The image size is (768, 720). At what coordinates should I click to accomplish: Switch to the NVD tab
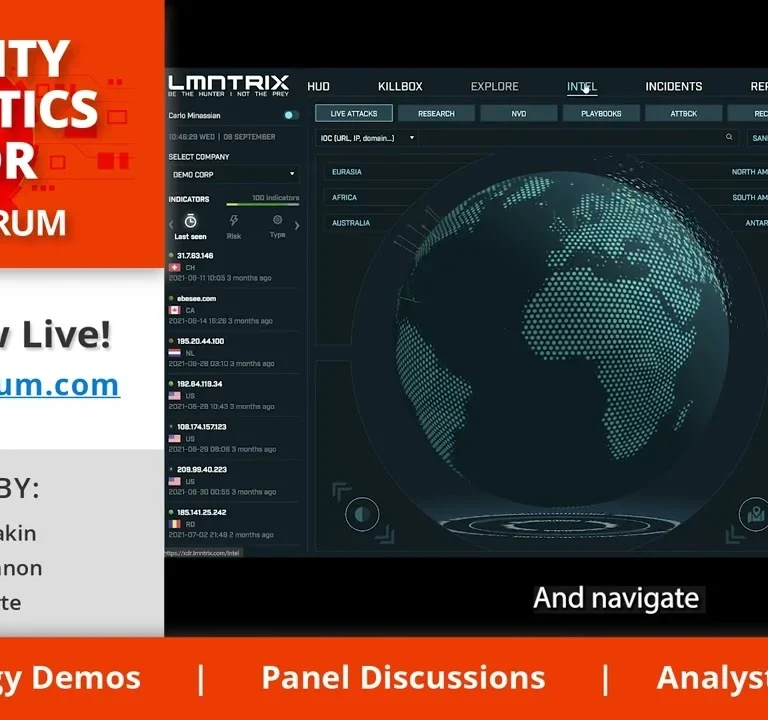coord(518,113)
